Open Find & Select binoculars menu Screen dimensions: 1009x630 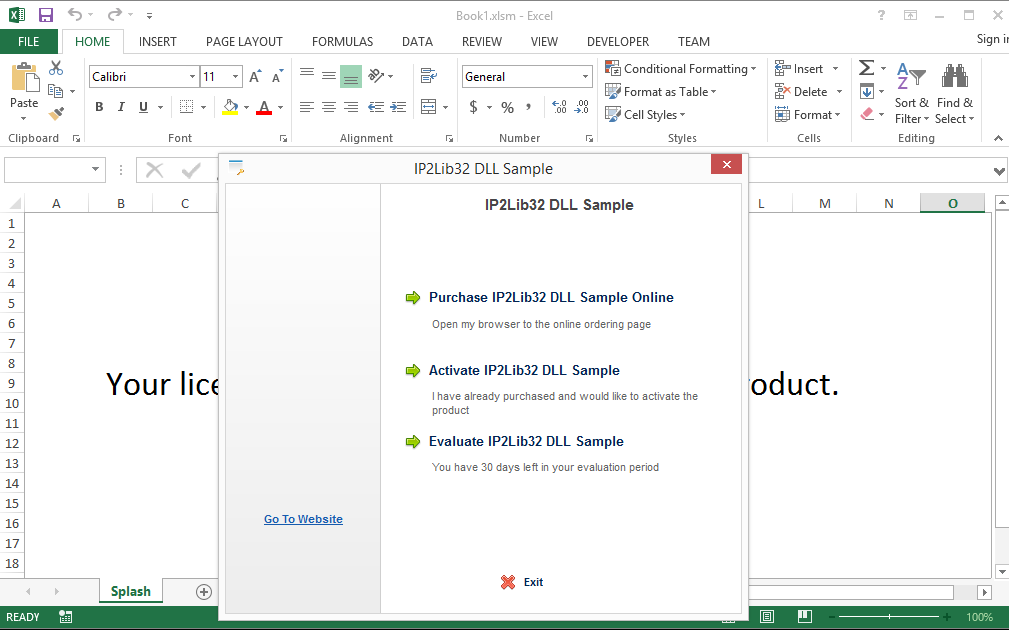pyautogui.click(x=954, y=93)
